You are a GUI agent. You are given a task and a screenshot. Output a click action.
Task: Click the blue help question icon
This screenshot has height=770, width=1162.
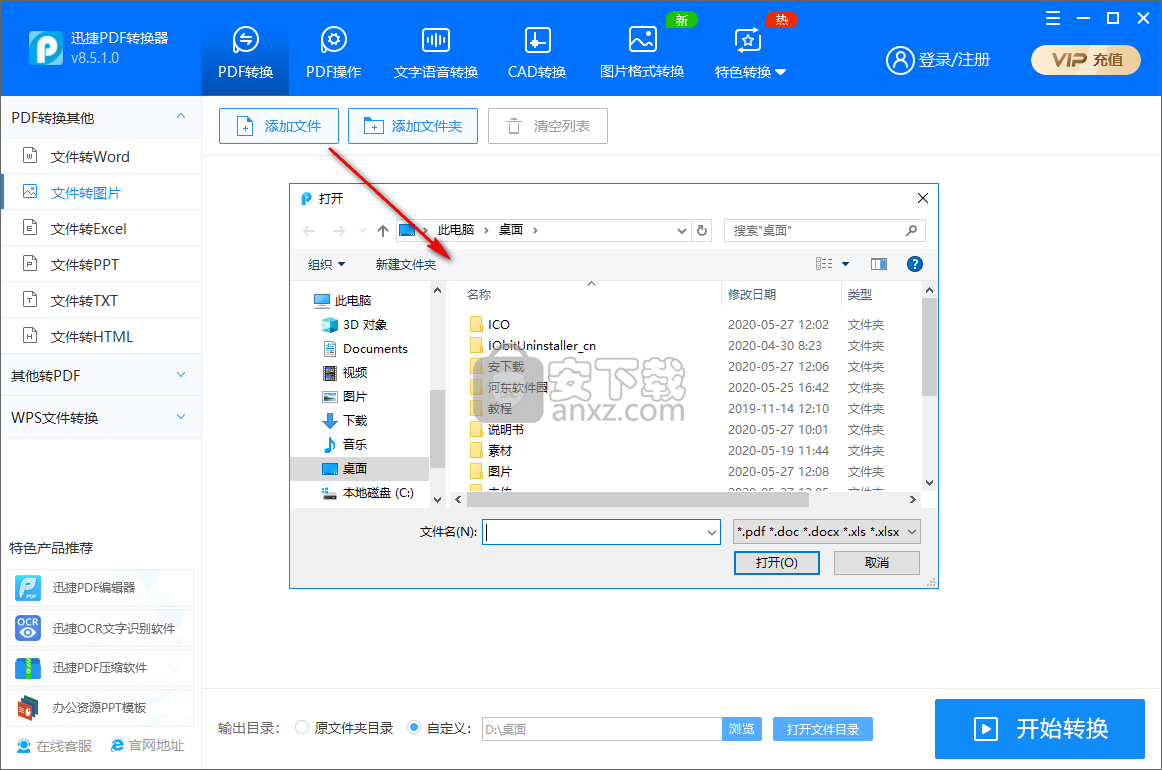pos(914,265)
